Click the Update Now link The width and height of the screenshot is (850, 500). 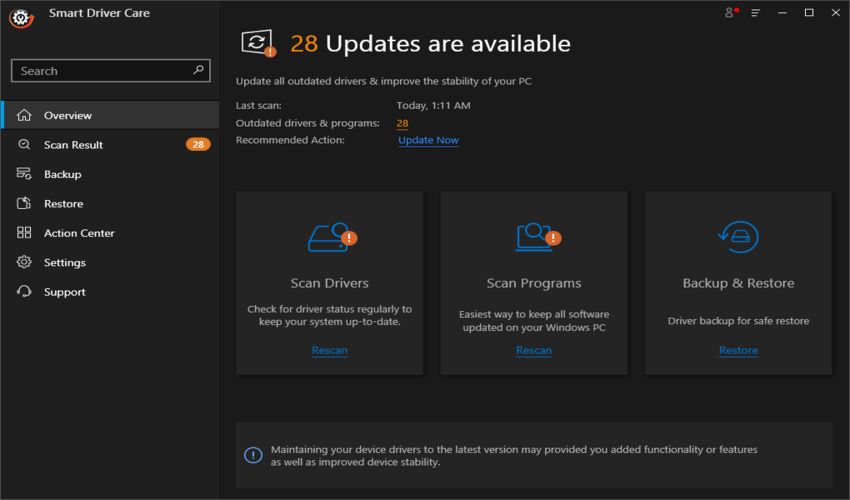pyautogui.click(x=428, y=140)
